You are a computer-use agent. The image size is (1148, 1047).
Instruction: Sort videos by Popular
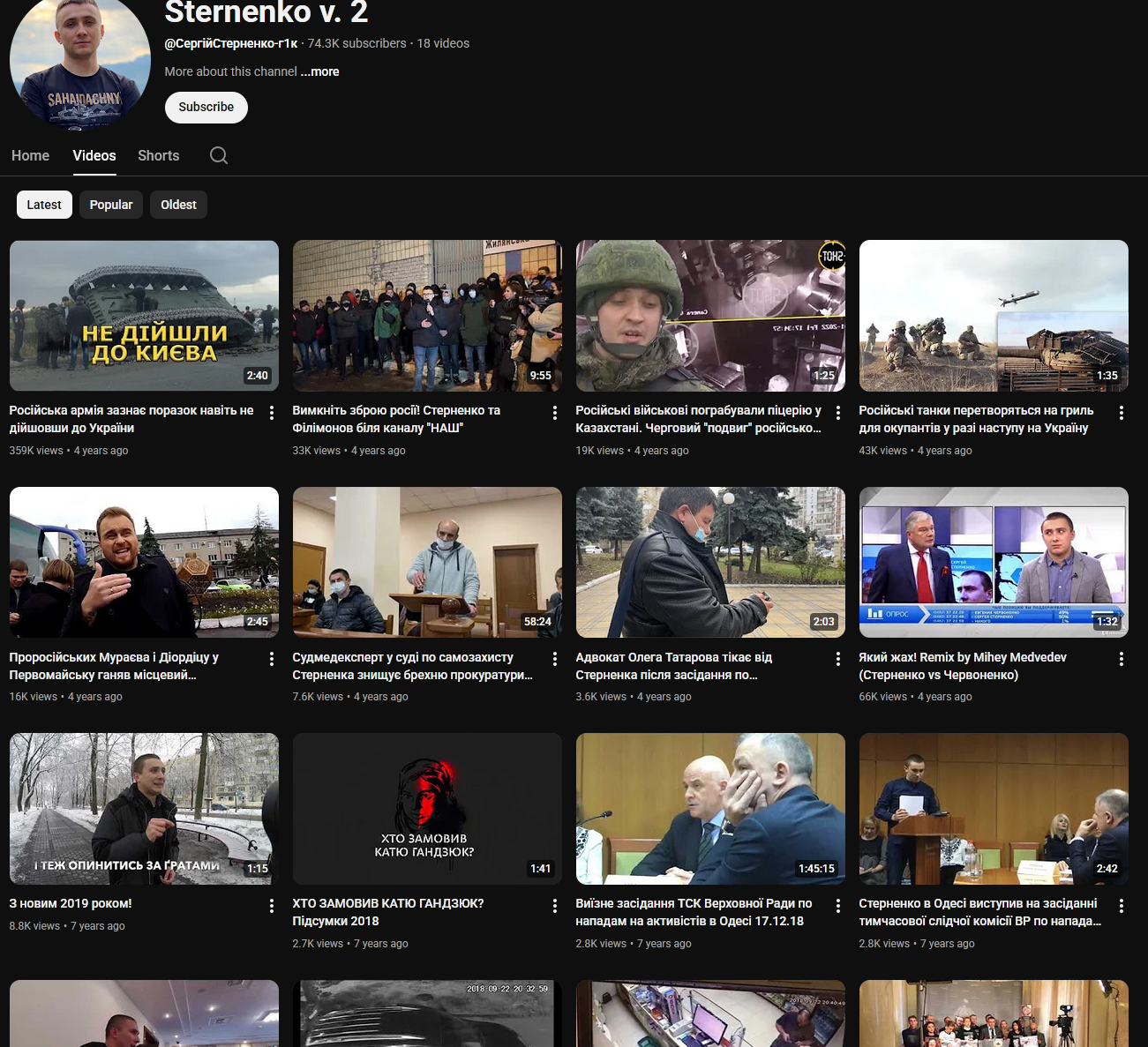pos(111,205)
